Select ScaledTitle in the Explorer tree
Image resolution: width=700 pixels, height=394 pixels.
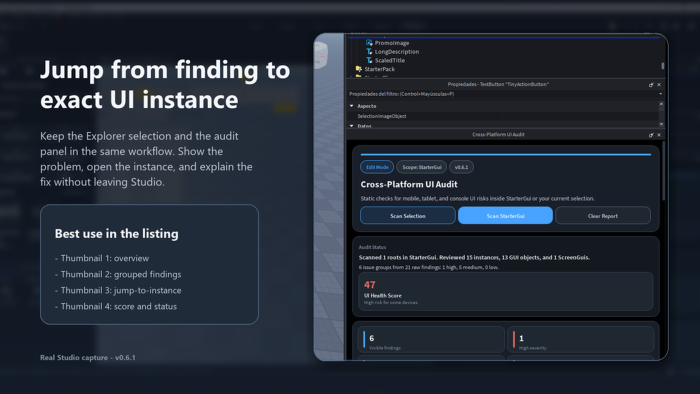[390, 60]
